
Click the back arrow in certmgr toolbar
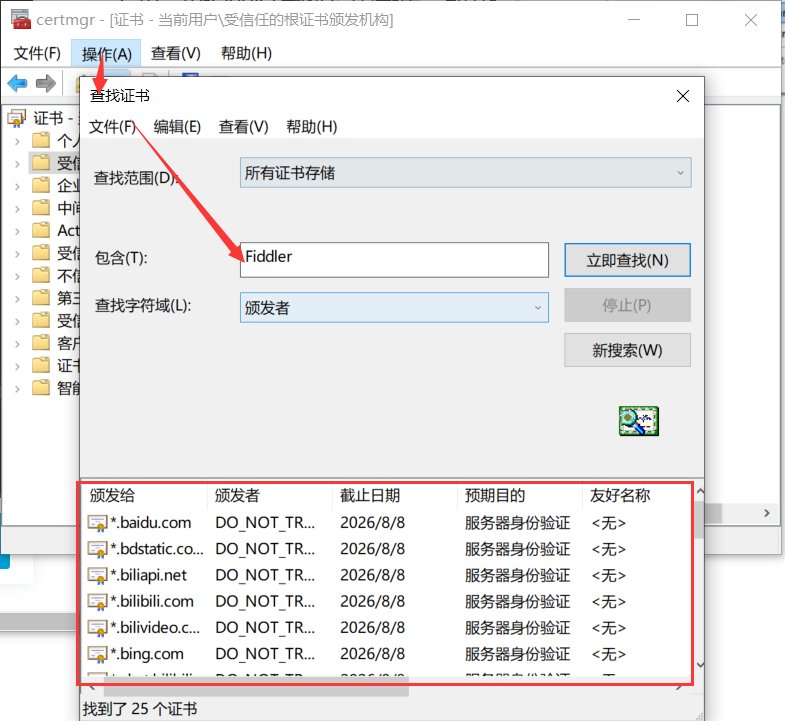(x=17, y=83)
